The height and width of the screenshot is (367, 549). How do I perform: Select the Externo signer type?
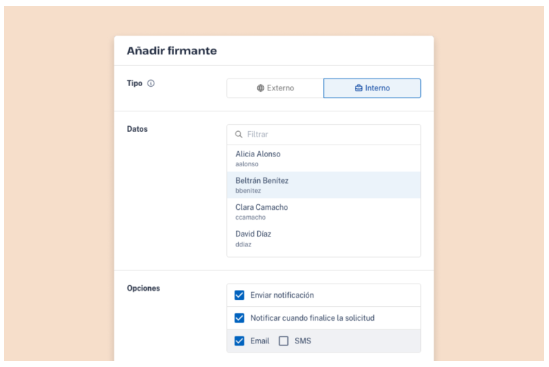(x=275, y=88)
